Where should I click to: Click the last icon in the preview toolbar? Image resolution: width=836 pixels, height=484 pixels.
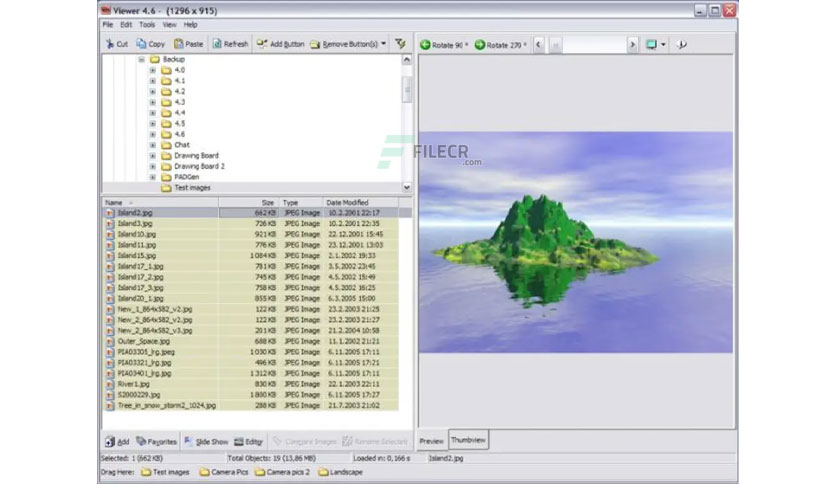tap(681, 45)
